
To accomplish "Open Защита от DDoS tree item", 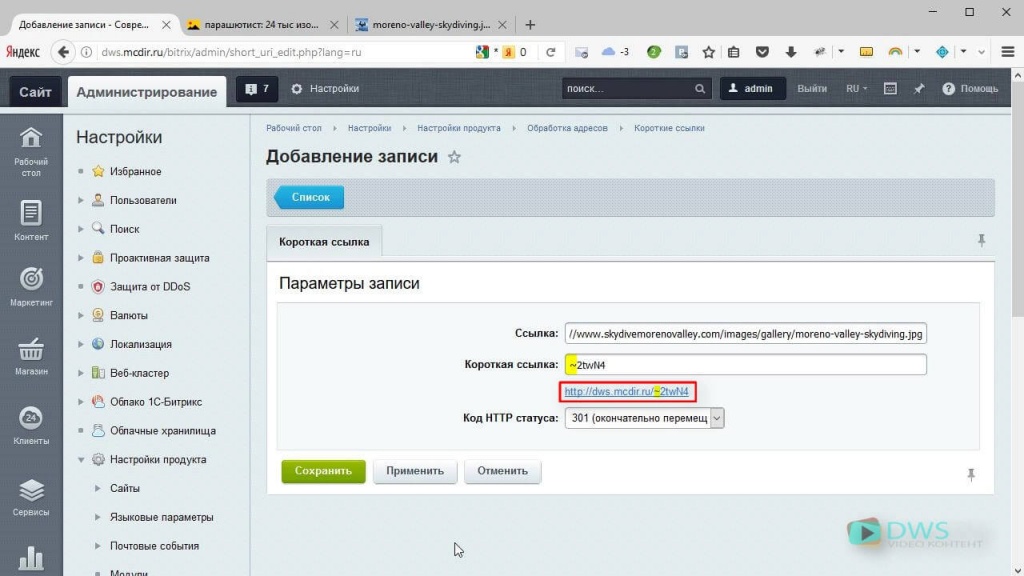I will [x=150, y=287].
